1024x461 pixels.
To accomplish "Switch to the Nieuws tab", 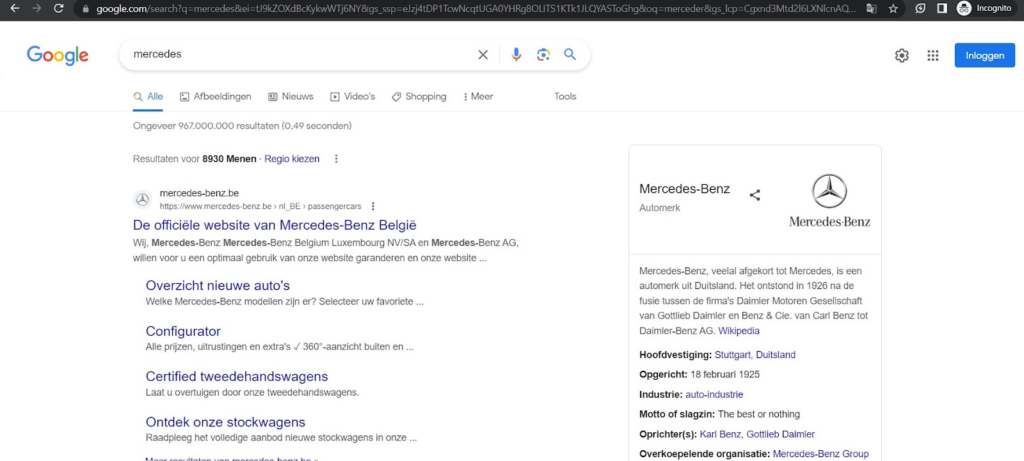I will point(291,97).
